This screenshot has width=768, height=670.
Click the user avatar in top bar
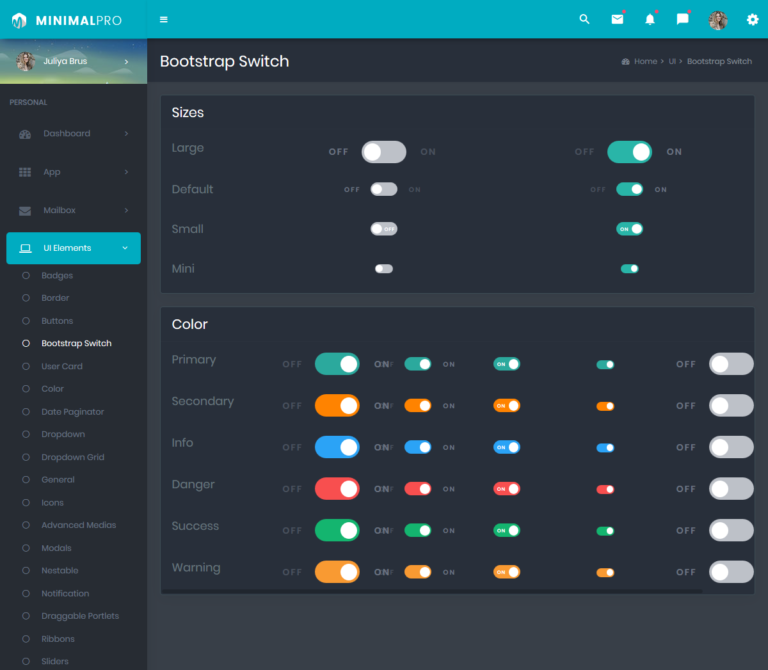tap(718, 20)
